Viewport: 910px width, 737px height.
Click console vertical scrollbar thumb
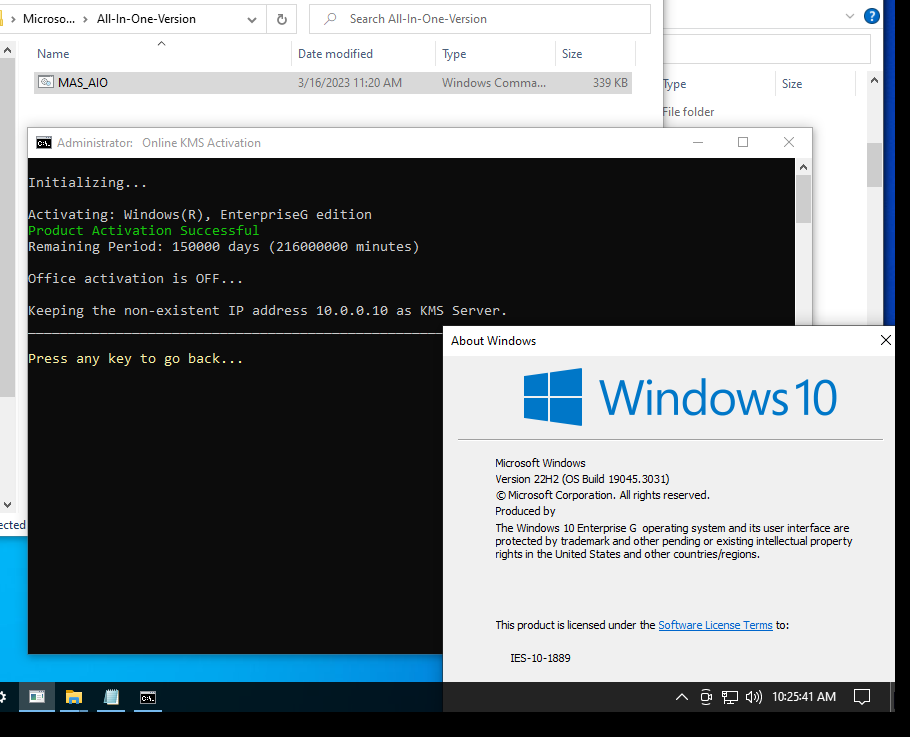point(803,199)
